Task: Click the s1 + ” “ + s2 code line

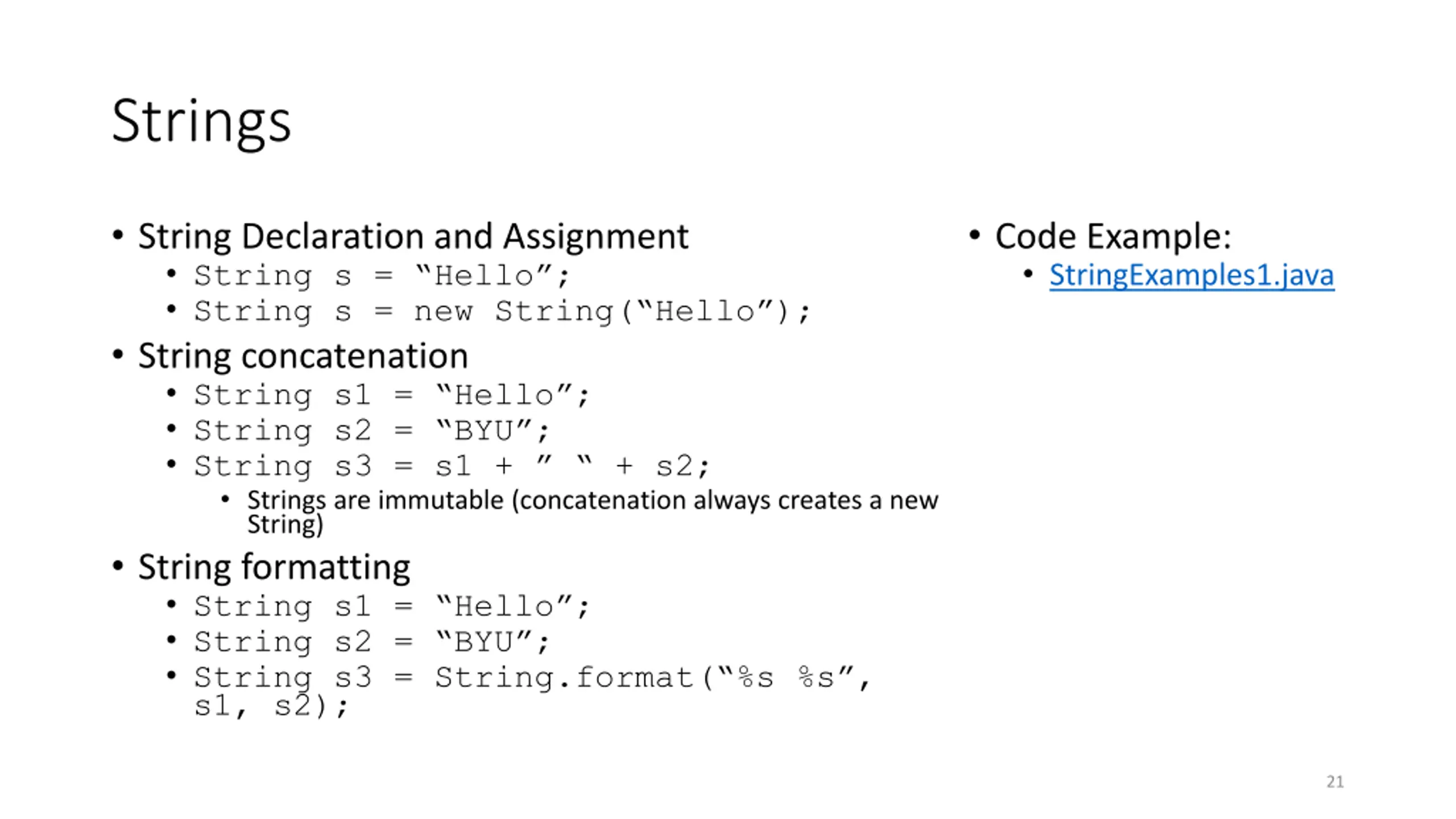Action: [452, 466]
